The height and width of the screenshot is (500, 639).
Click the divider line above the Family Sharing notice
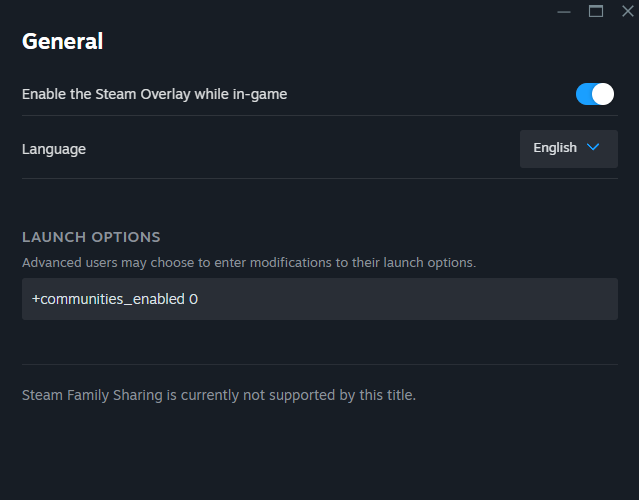320,364
